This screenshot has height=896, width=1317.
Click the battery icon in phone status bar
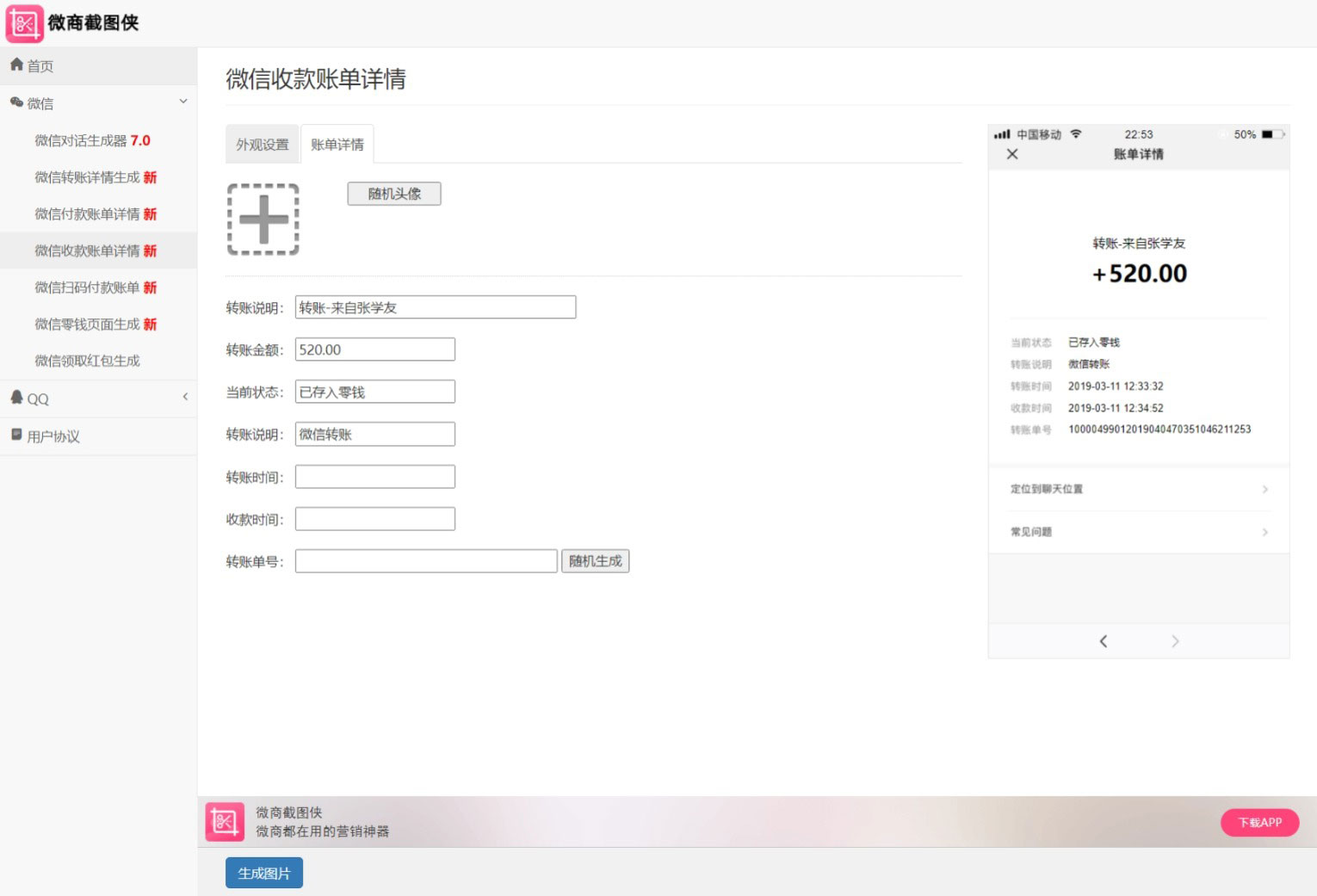(x=1272, y=134)
